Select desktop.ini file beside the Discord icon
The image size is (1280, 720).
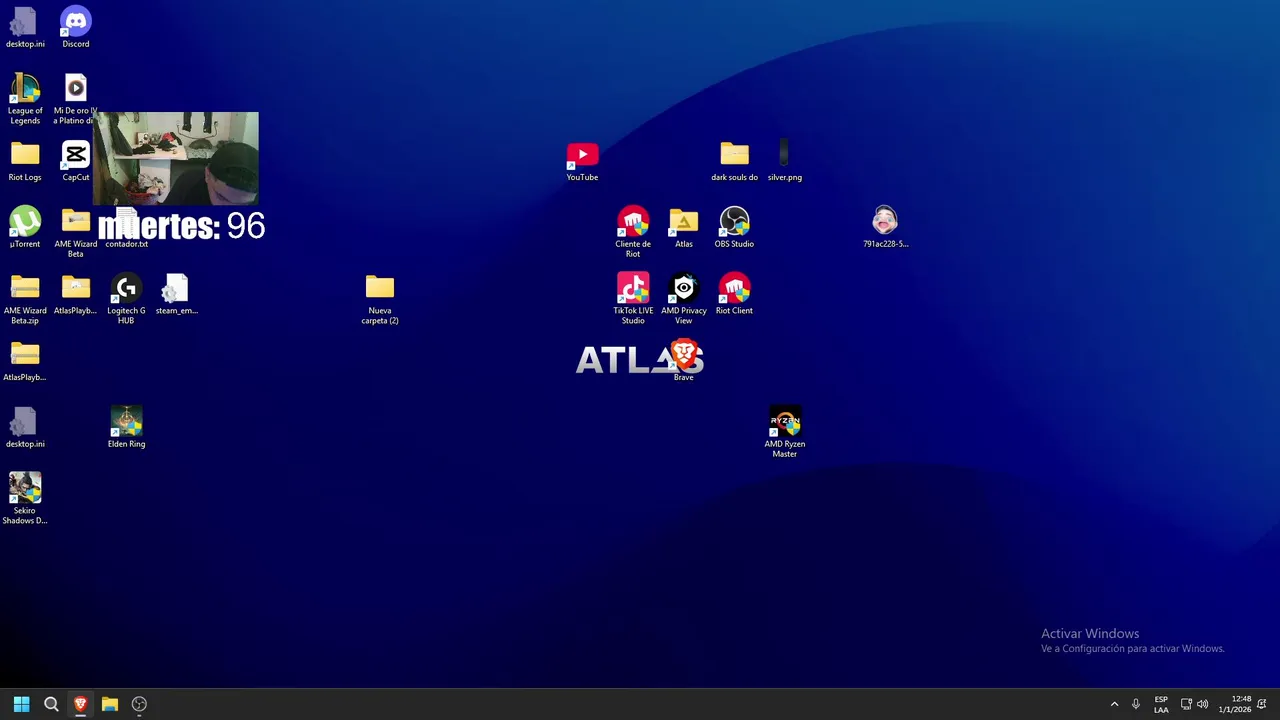[25, 27]
